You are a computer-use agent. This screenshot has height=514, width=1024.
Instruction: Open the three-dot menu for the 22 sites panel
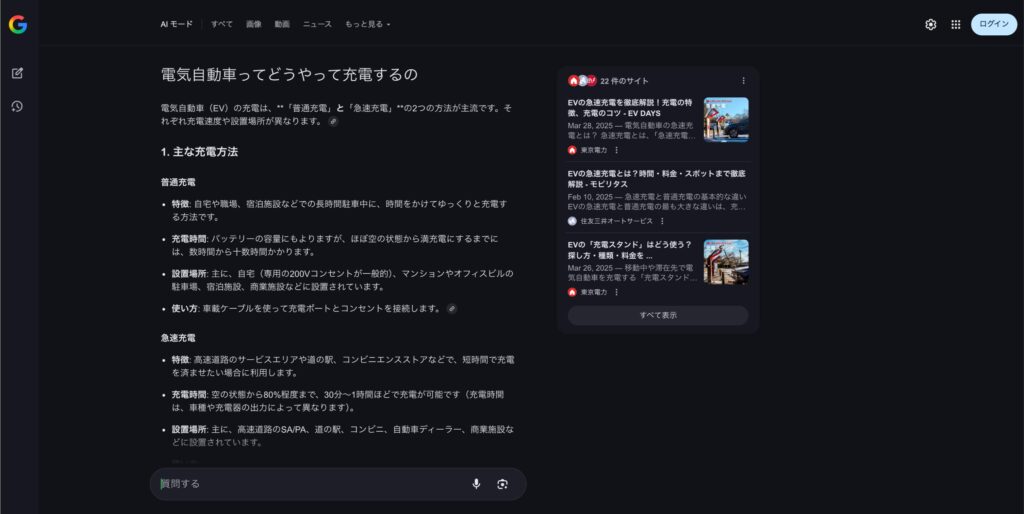(x=743, y=81)
